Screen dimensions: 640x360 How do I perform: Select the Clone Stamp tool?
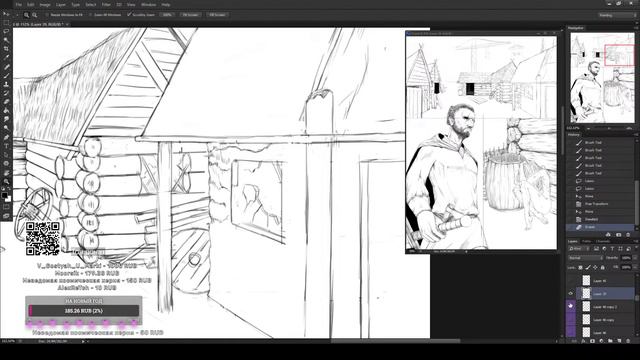(x=6, y=84)
